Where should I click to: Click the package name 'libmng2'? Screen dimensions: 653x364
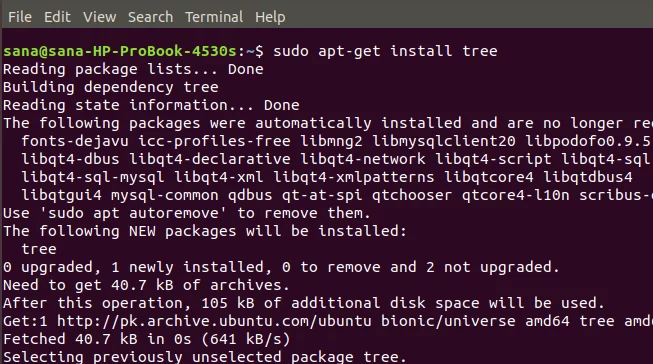pos(331,141)
